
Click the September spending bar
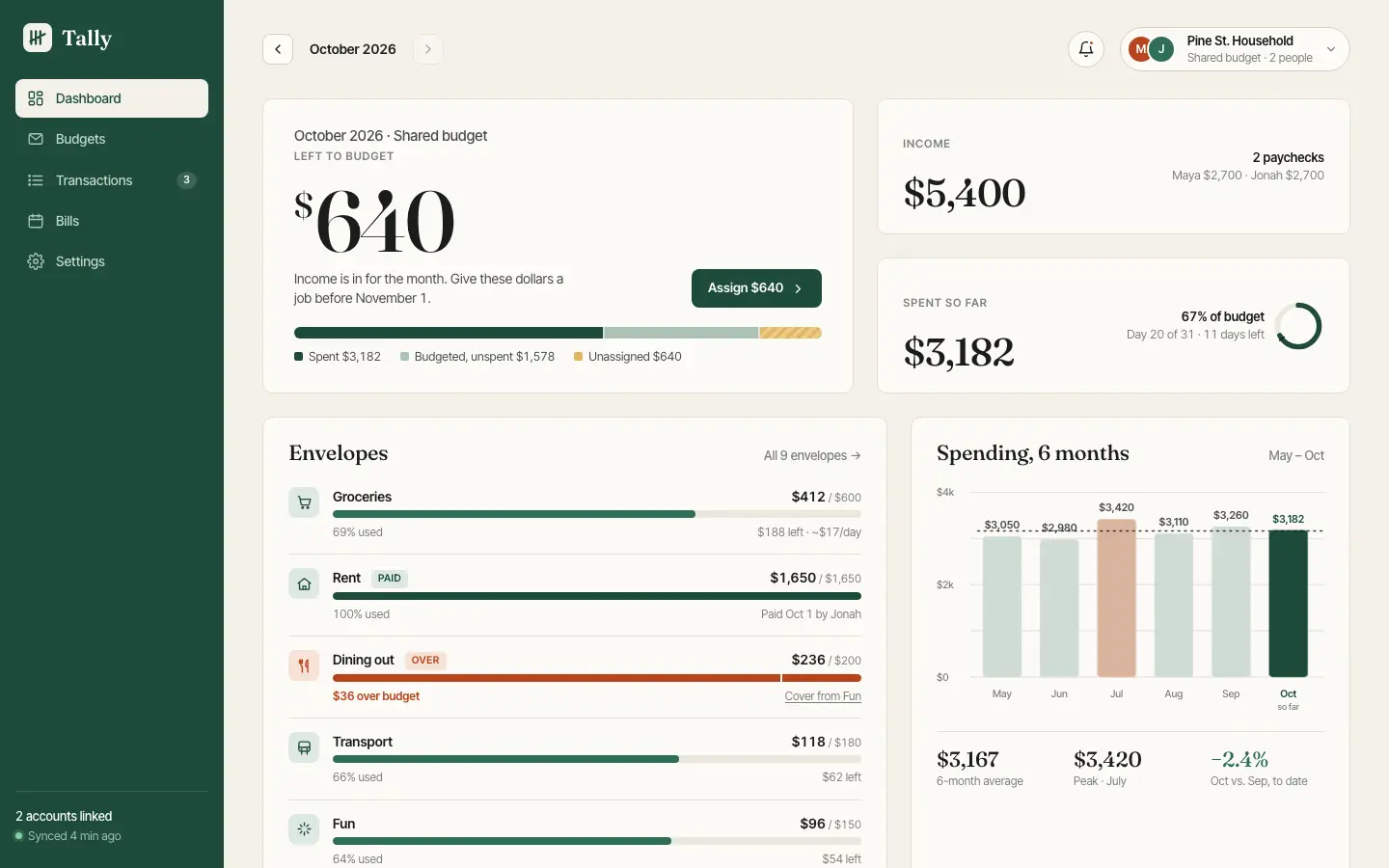1231,602
